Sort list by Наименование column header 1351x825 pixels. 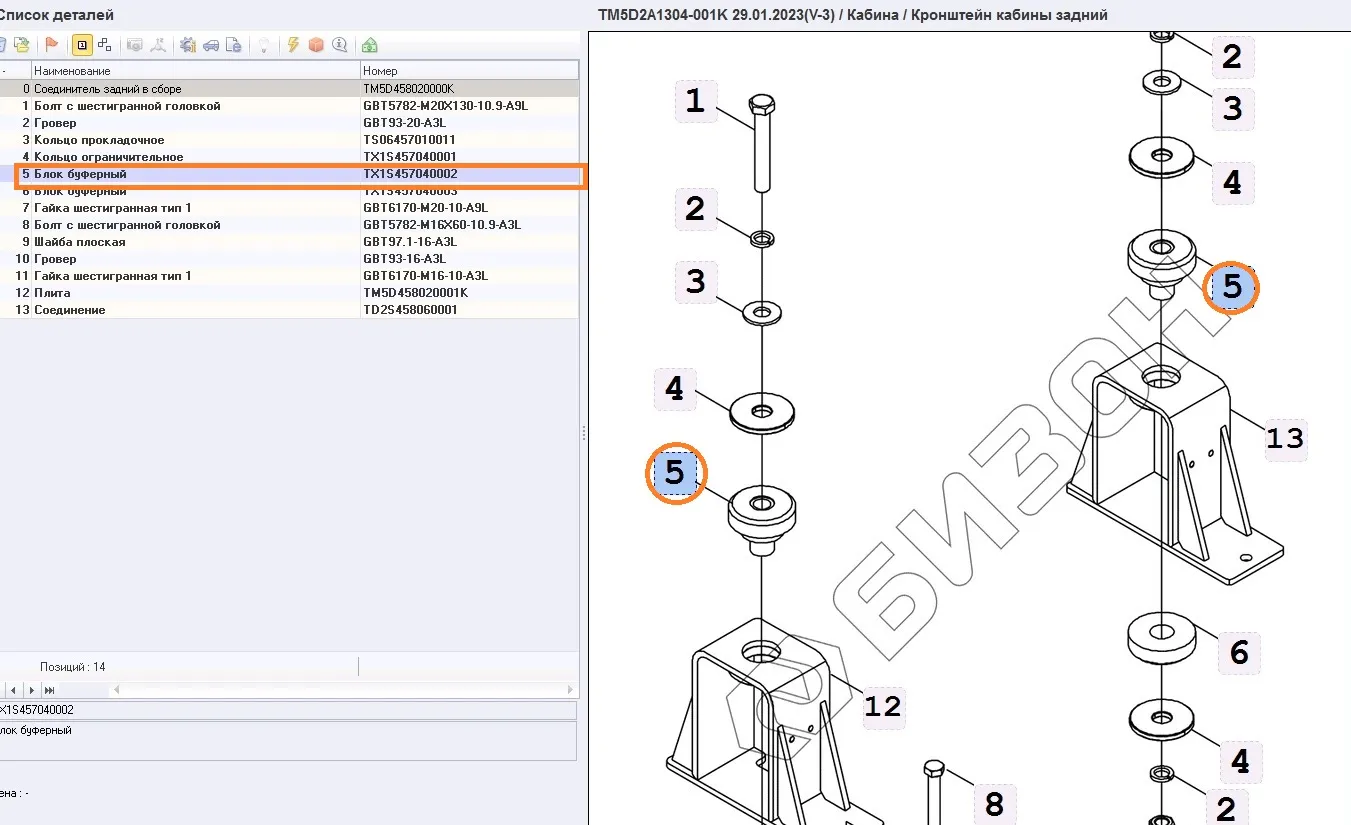click(x=195, y=71)
